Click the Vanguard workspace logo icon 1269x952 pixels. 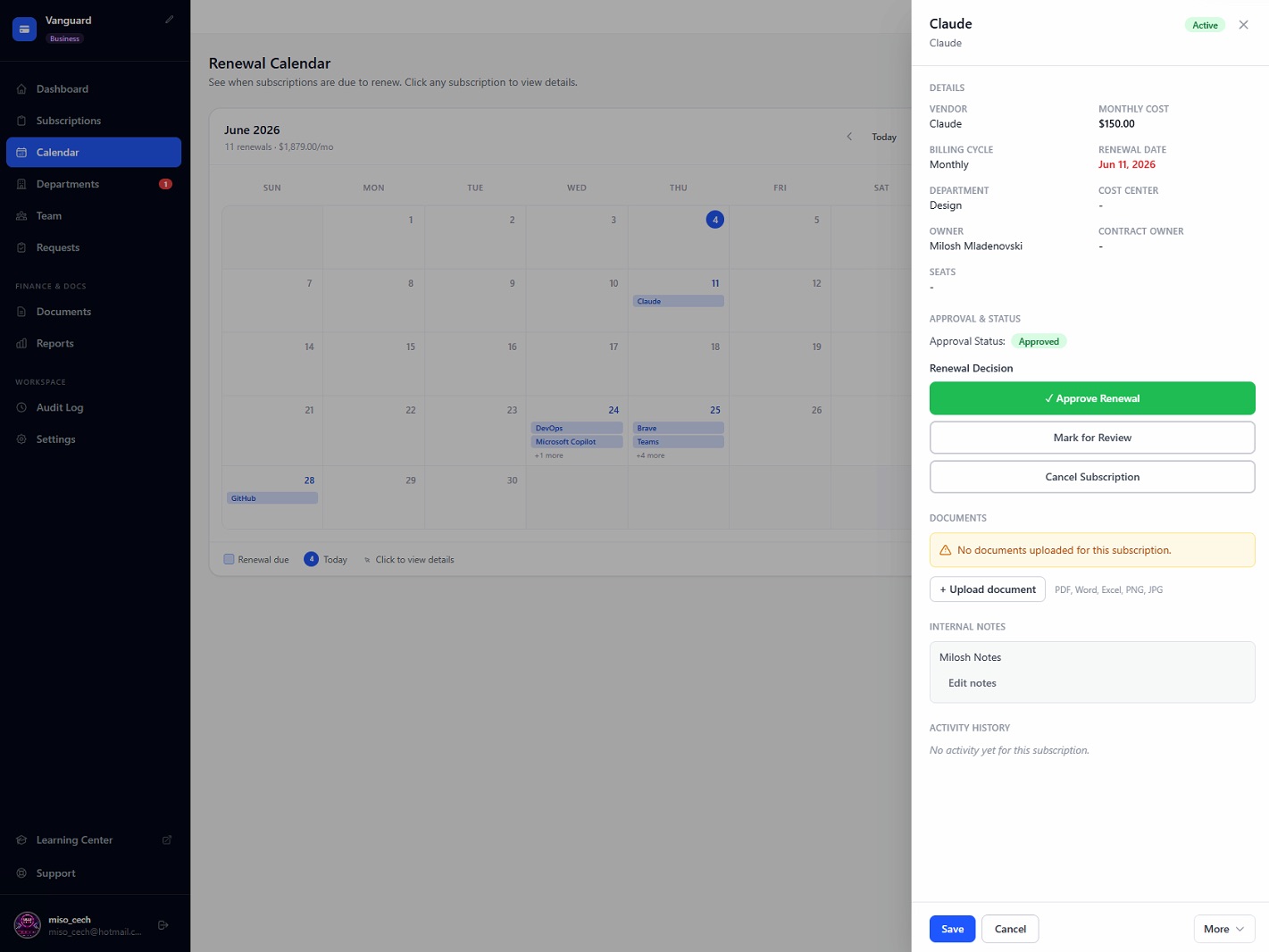24,29
